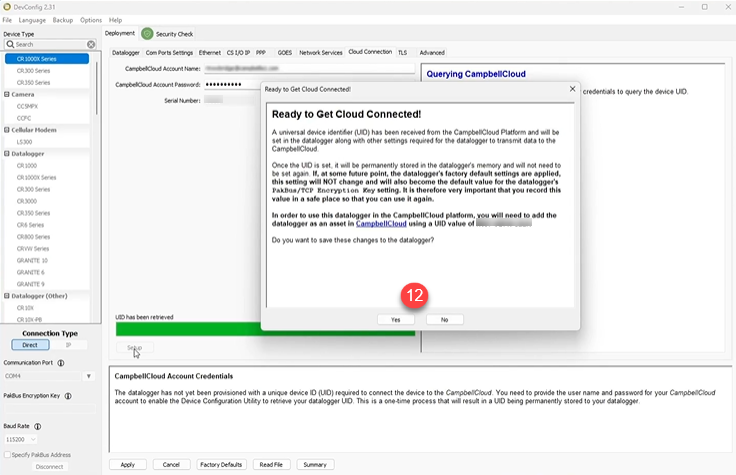Select CR300 Series in the device list
736x475 pixels.
click(x=33, y=70)
